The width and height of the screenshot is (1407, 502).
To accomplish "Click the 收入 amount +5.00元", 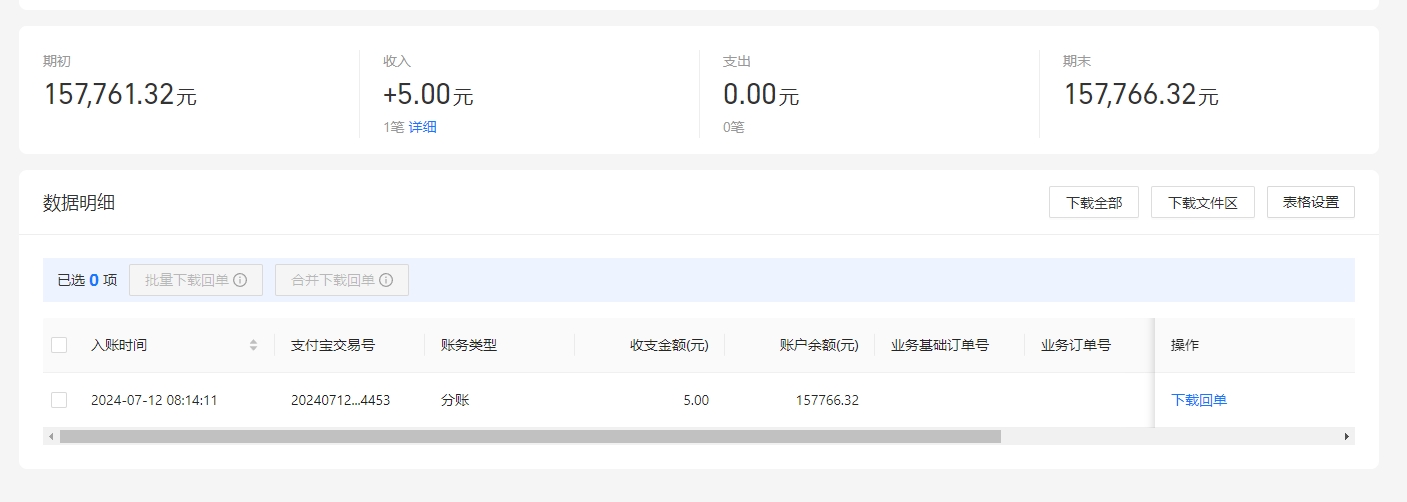I will click(428, 95).
